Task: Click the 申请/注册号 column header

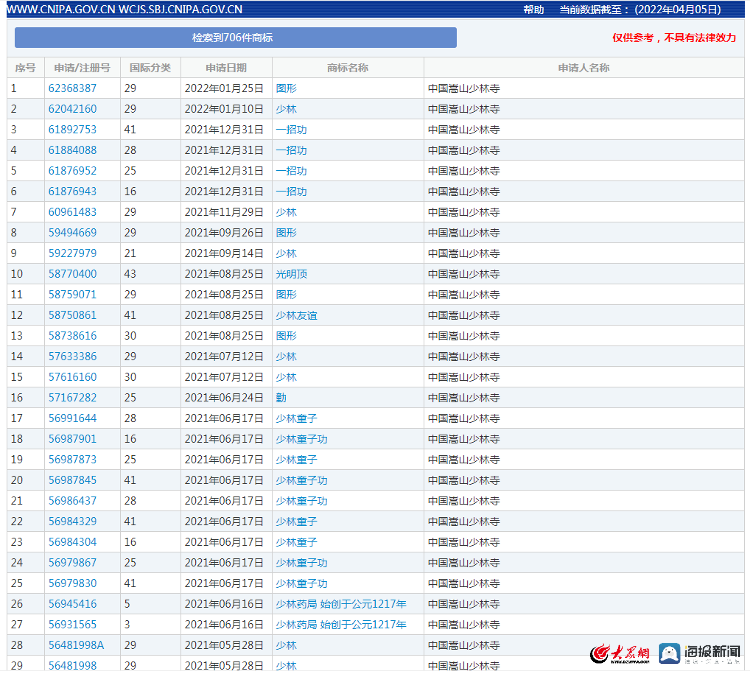Action: tap(82, 68)
